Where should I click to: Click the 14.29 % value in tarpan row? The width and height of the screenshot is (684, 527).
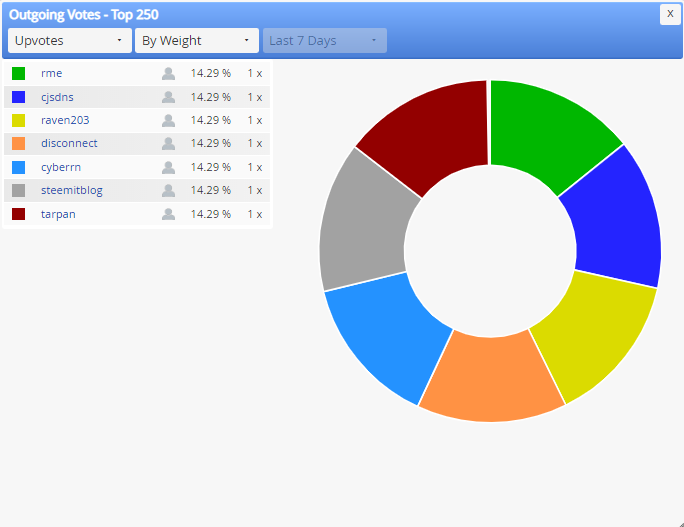211,214
